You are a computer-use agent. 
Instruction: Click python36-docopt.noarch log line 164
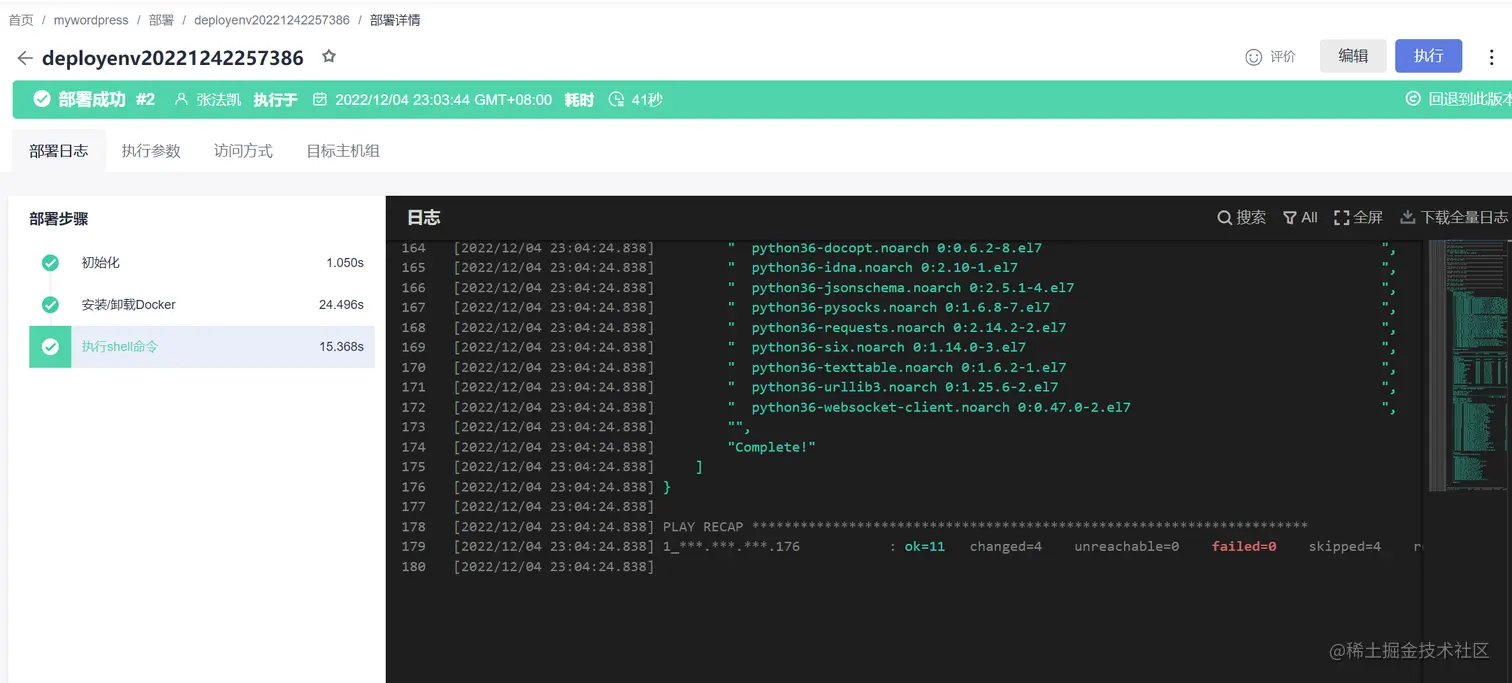click(x=897, y=248)
